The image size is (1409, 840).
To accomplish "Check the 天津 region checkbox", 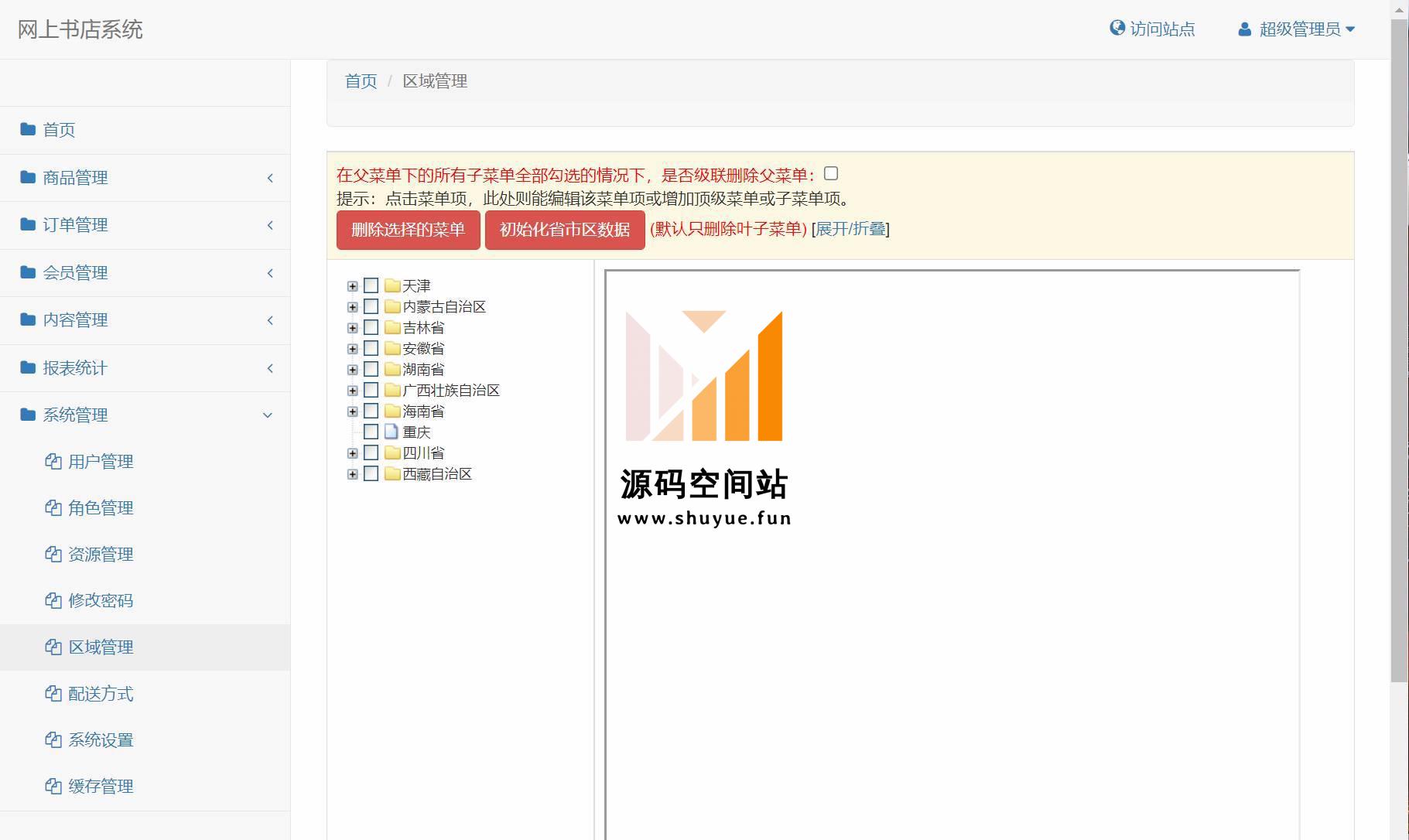I will coord(371,285).
